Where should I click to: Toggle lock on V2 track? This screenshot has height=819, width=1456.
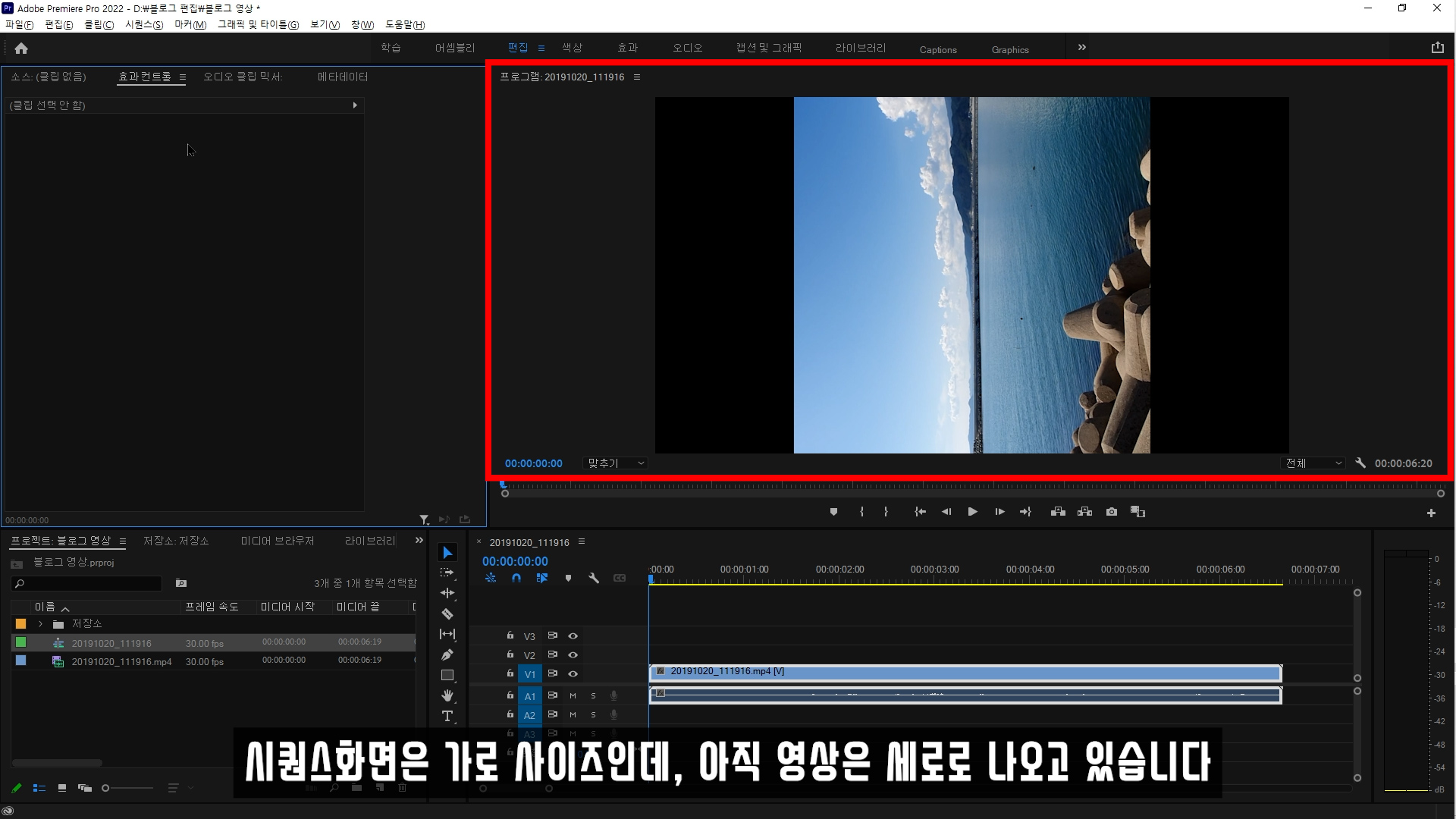(510, 654)
